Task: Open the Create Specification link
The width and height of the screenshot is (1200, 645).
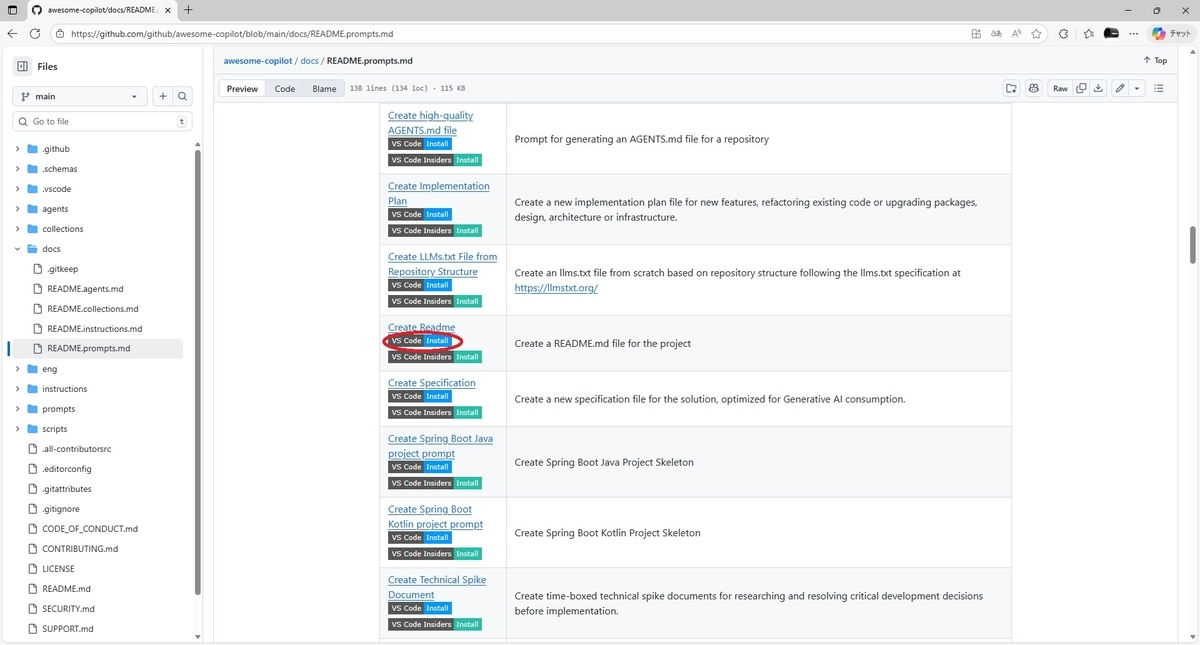Action: click(432, 383)
